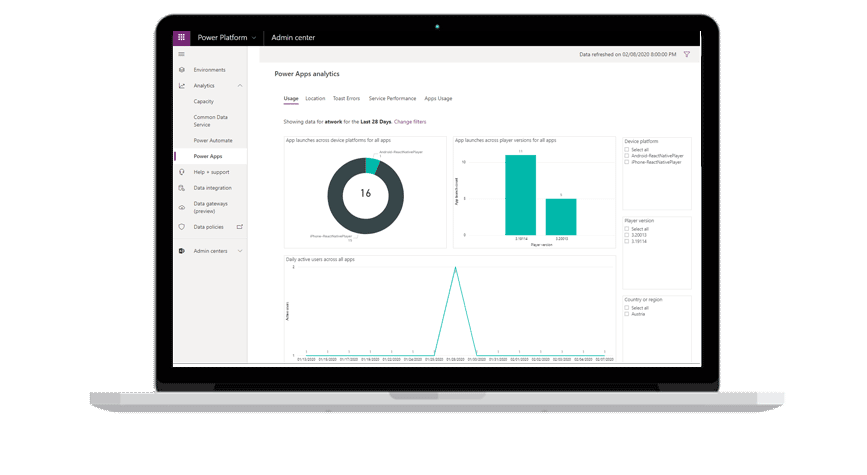Open the filter funnel icon
The width and height of the screenshot is (867, 475).
click(x=687, y=54)
